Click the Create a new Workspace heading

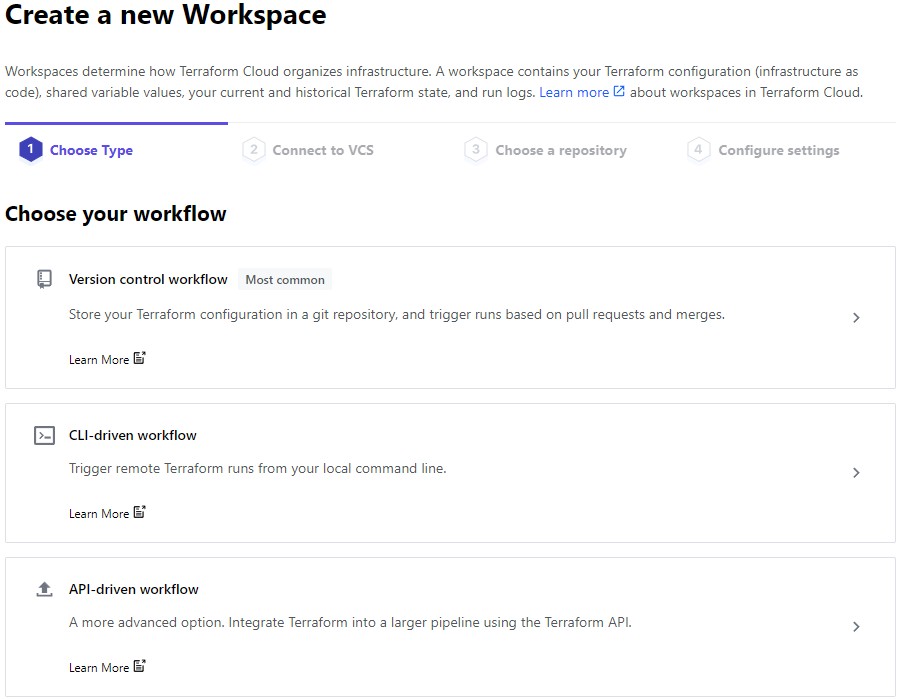coord(165,15)
